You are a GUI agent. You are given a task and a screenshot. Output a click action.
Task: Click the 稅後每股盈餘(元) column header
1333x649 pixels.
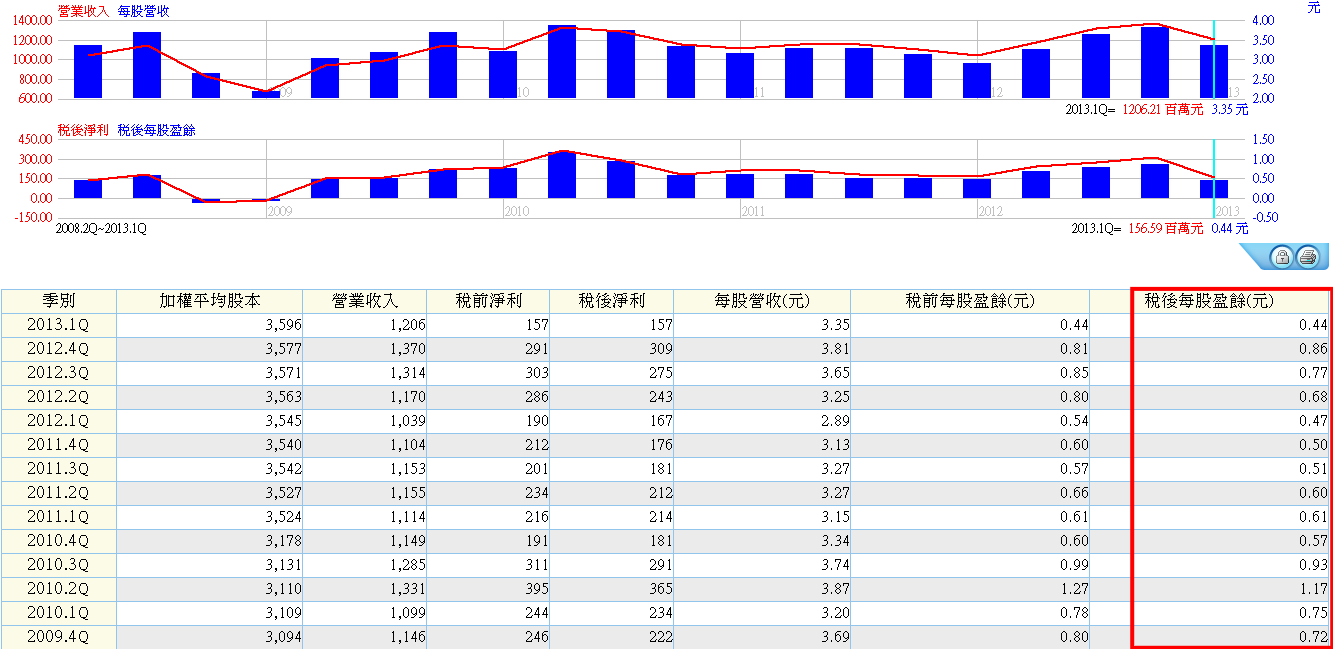(x=1209, y=301)
